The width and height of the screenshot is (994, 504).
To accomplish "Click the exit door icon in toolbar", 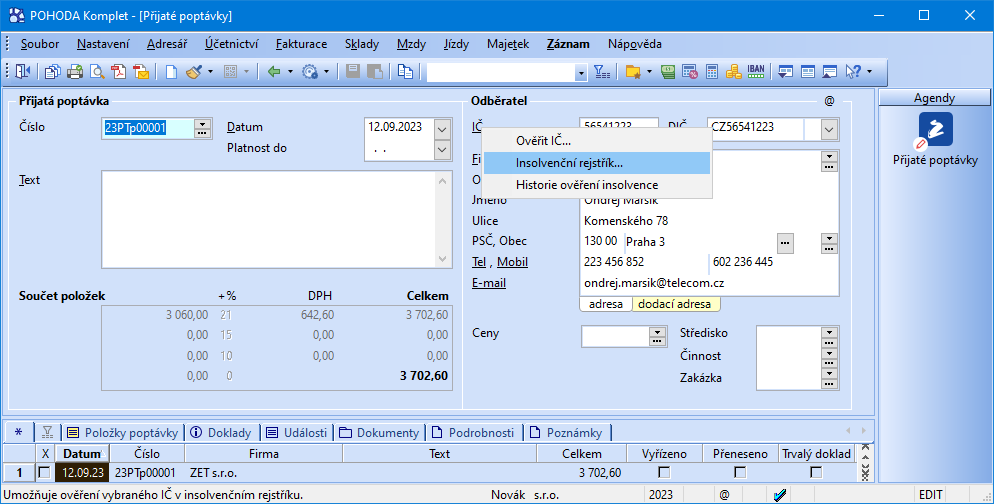I will point(23,72).
